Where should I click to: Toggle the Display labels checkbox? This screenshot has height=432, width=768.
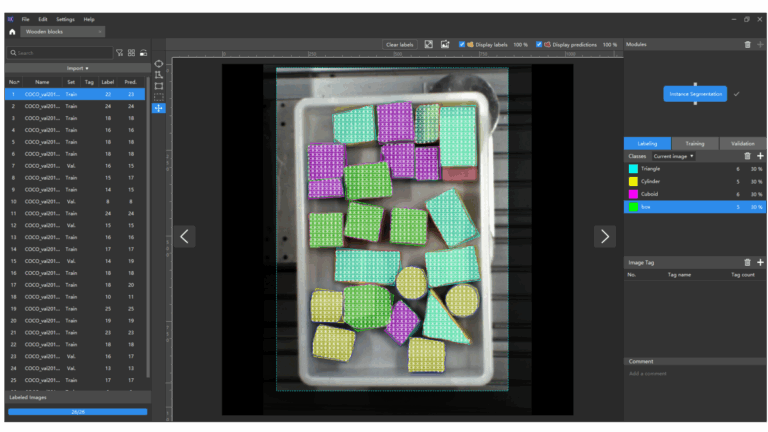click(x=461, y=45)
